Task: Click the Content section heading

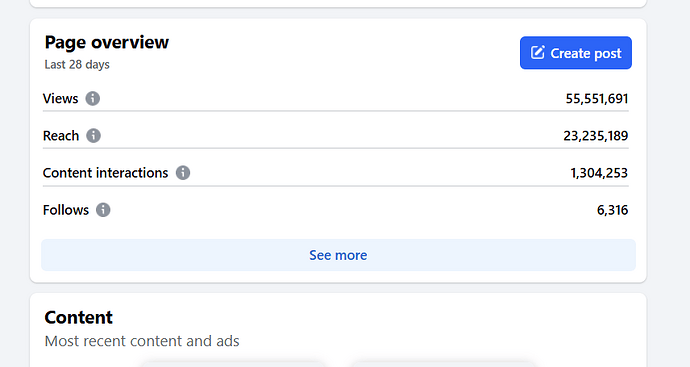Action: pos(78,317)
